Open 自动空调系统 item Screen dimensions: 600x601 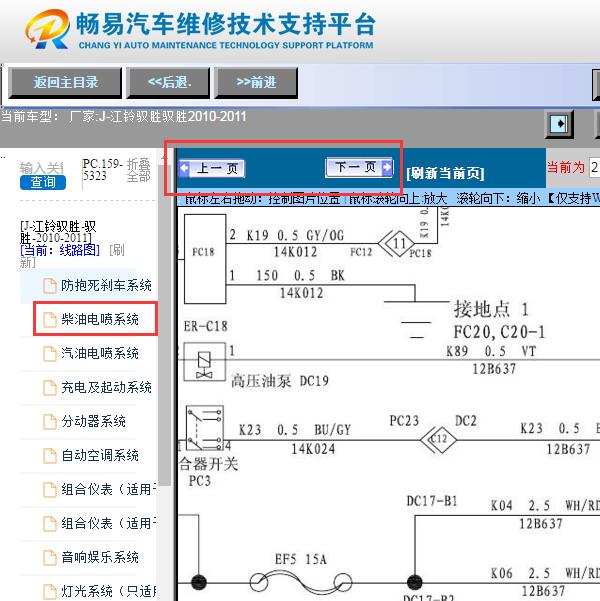click(100, 456)
